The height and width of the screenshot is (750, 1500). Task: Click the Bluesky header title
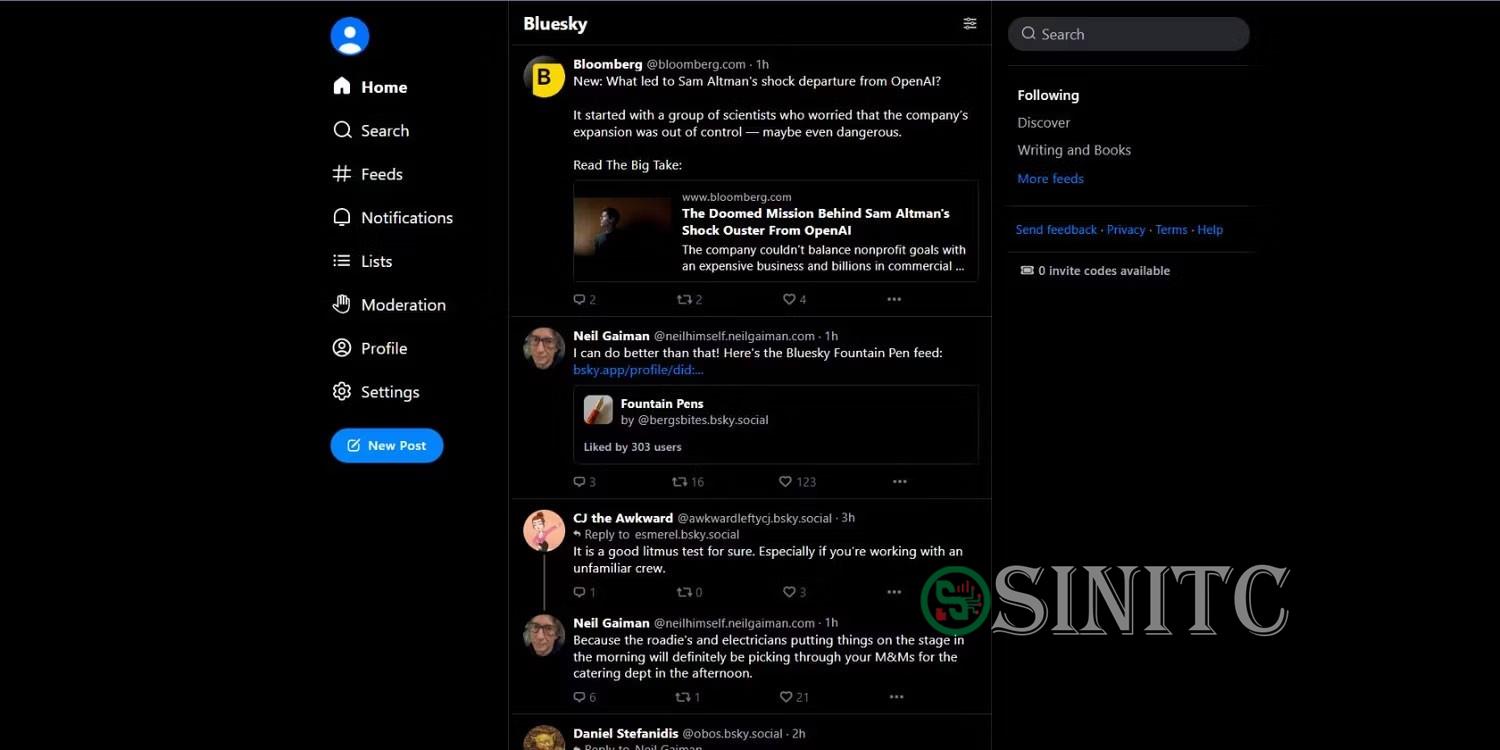(x=555, y=24)
